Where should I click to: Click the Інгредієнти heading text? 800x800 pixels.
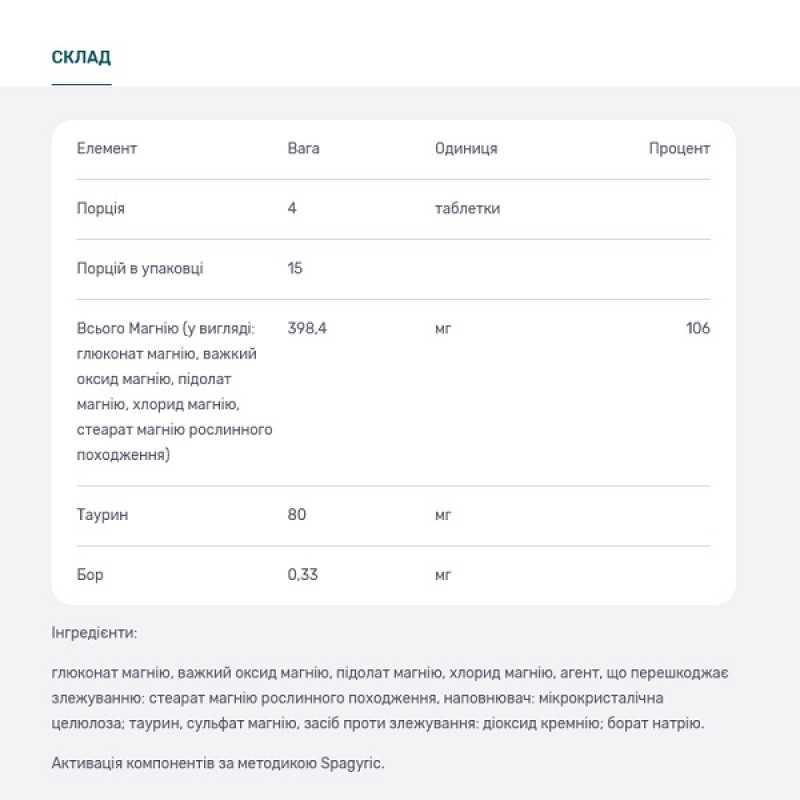tap(94, 633)
